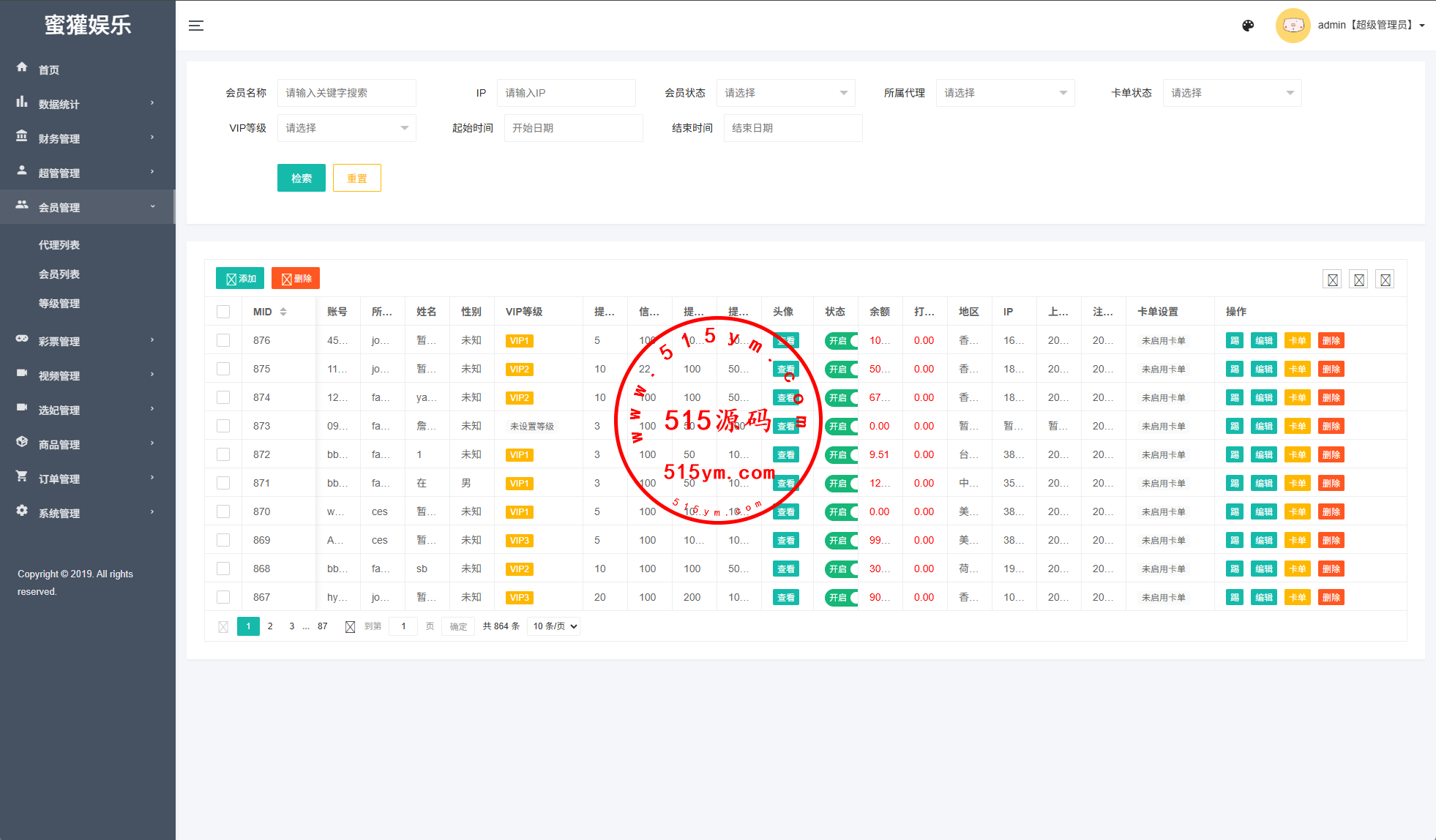
Task: Click the 视频管理 camera icon
Action: pyautogui.click(x=22, y=373)
